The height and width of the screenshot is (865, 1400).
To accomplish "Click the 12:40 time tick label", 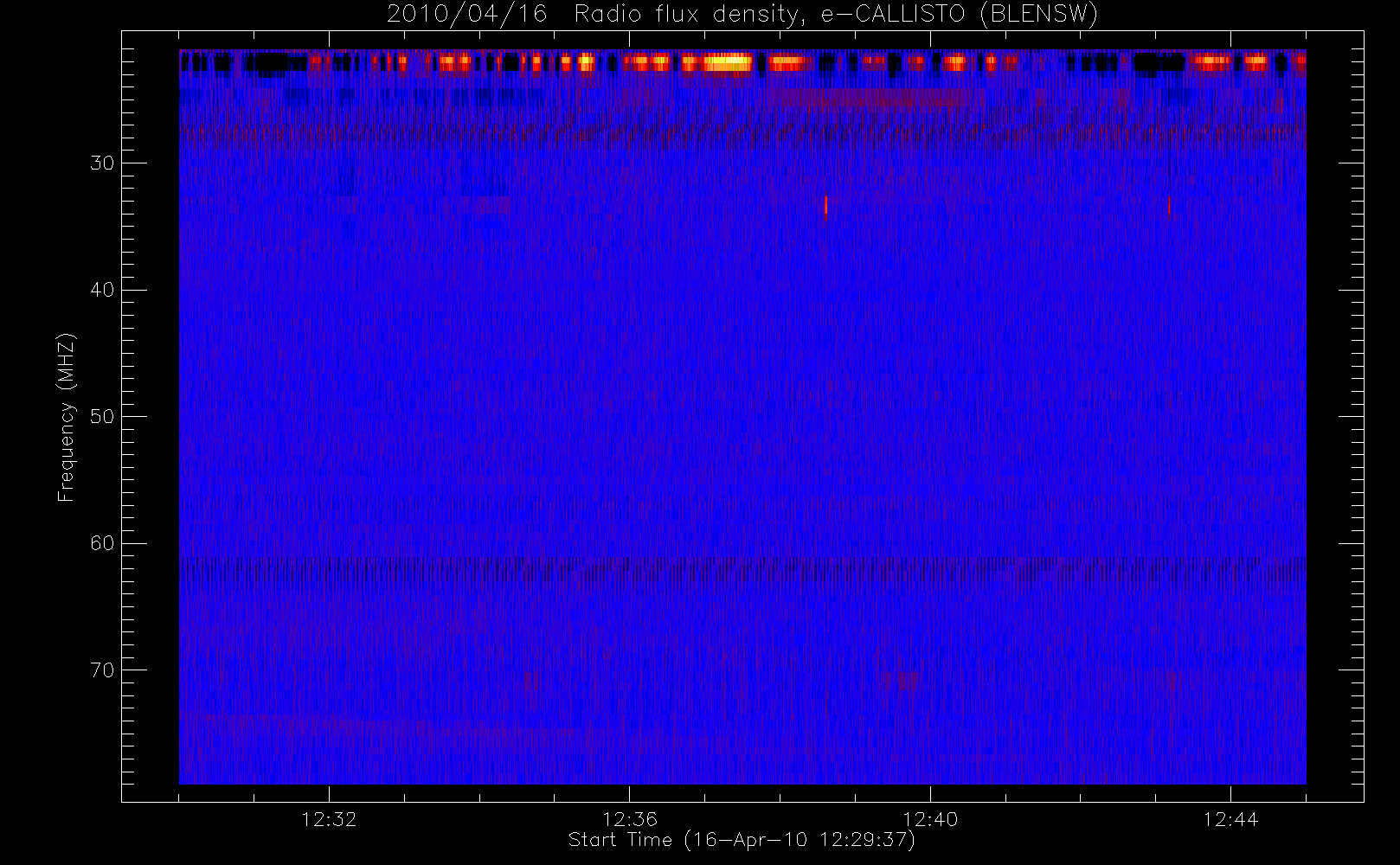I will click(x=930, y=818).
